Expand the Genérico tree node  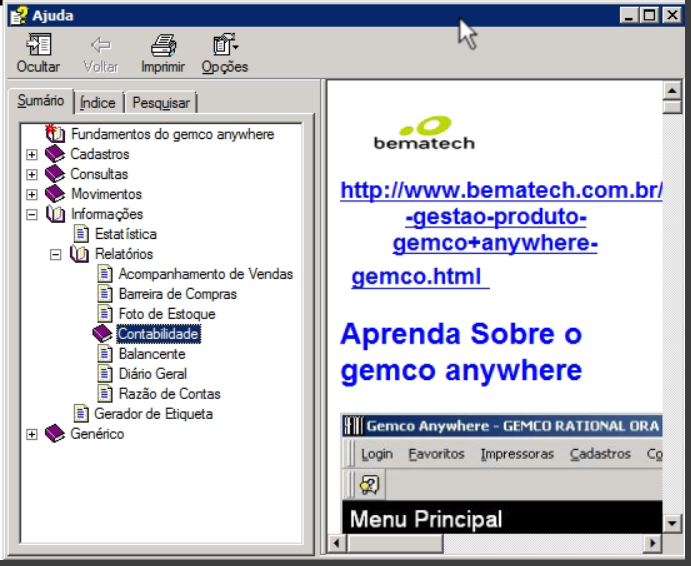31,434
